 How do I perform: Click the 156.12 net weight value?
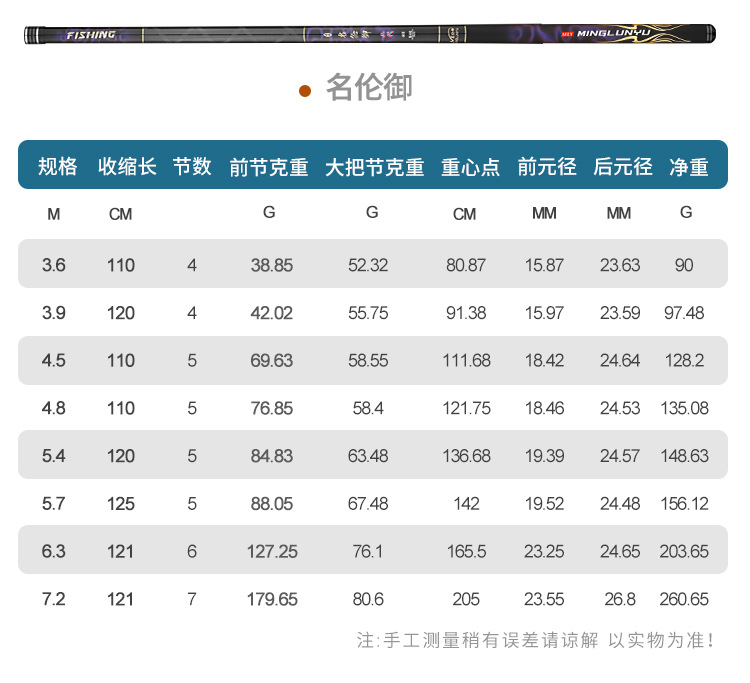[684, 504]
